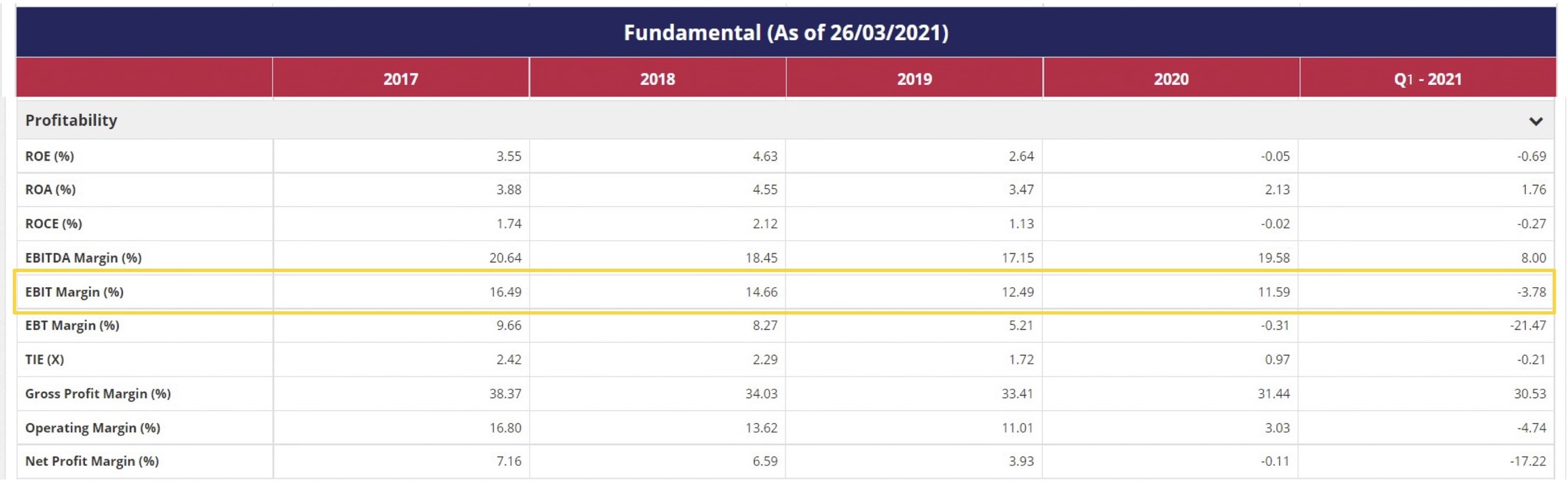1568x483 pixels.
Task: Select the 2017 column header
Action: pos(400,79)
